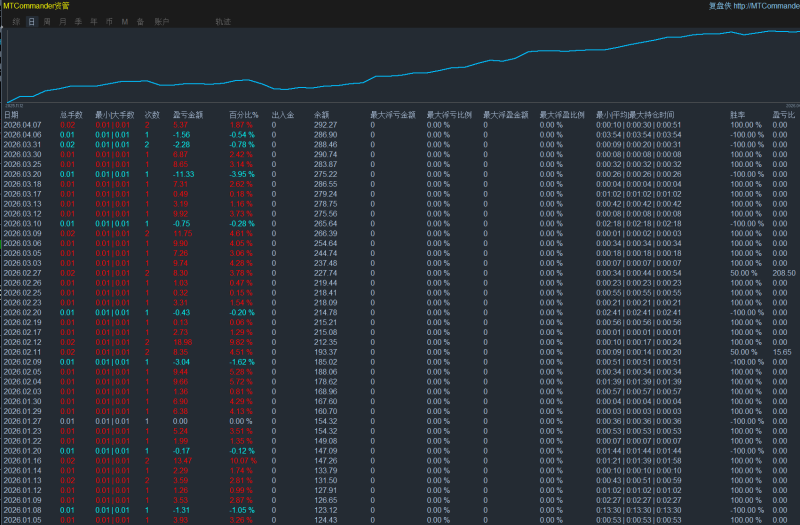The height and width of the screenshot is (525, 800).
Task: Open the 轨迹 track tab
Action: [x=223, y=21]
